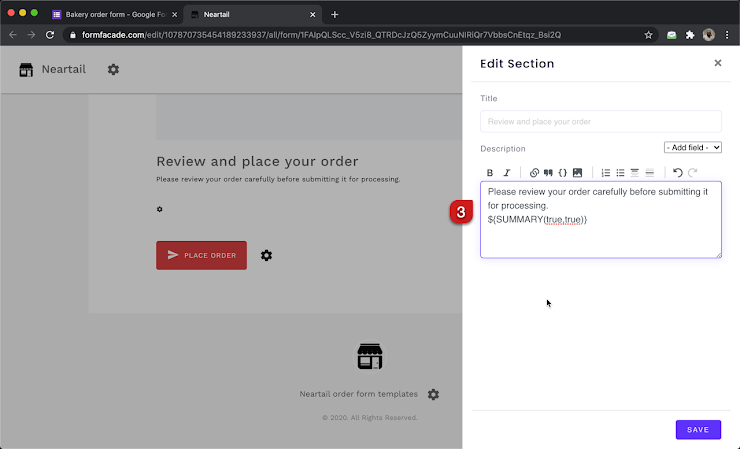Click the Place Order button
This screenshot has width=740, height=449.
[201, 255]
